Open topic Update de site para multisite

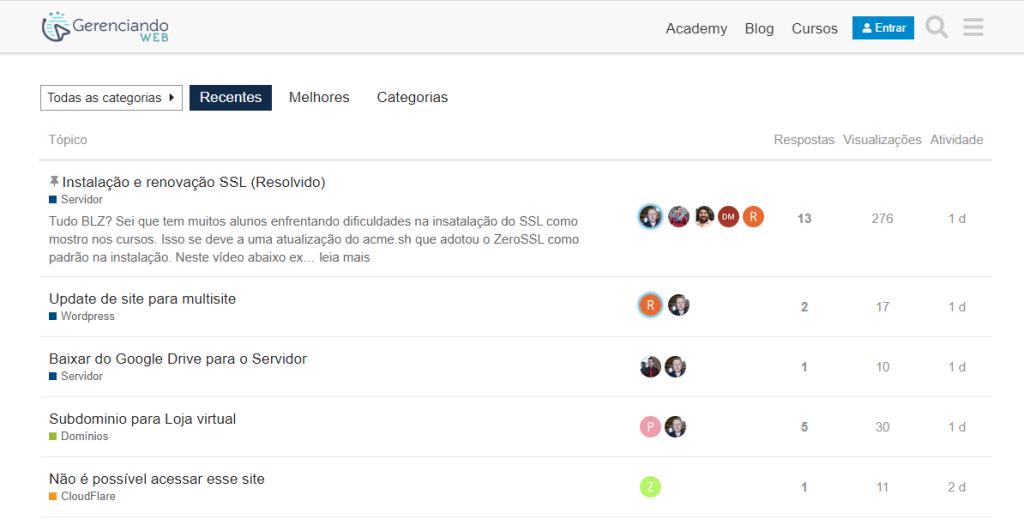coord(142,299)
